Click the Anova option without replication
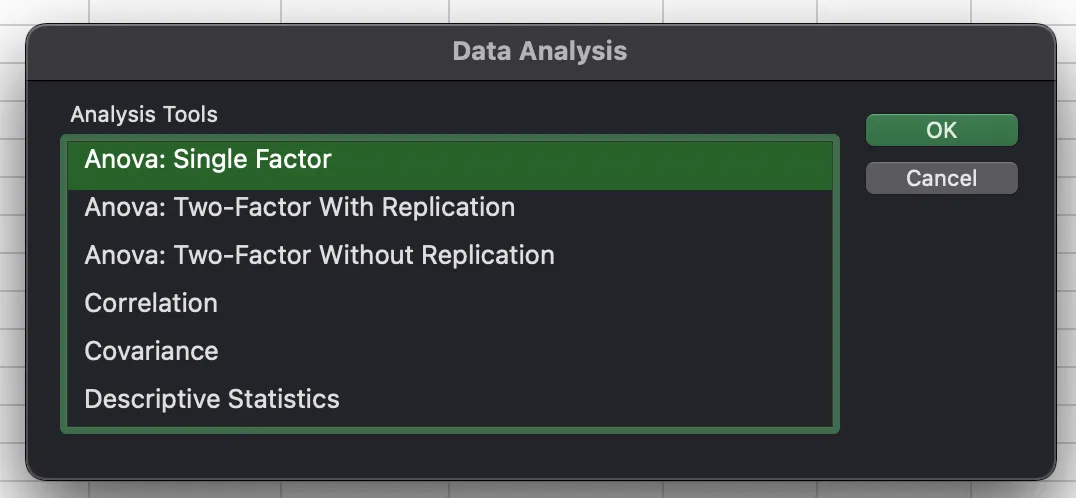Screen dimensions: 1076x498 319,255
